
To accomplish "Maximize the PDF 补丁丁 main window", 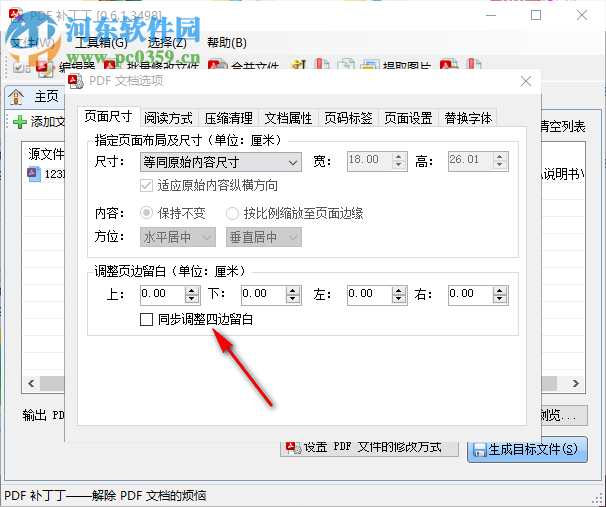I will coord(536,15).
